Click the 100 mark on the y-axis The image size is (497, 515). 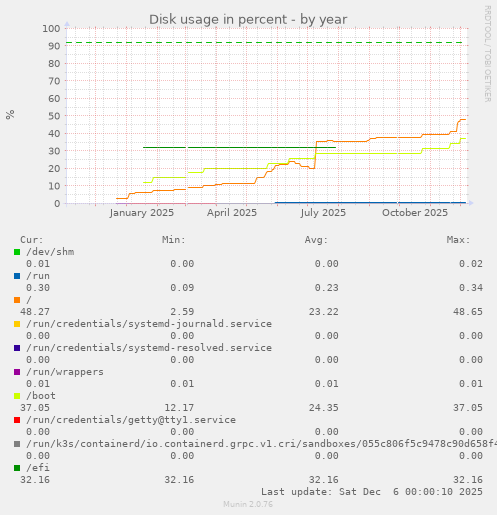[x=51, y=29]
